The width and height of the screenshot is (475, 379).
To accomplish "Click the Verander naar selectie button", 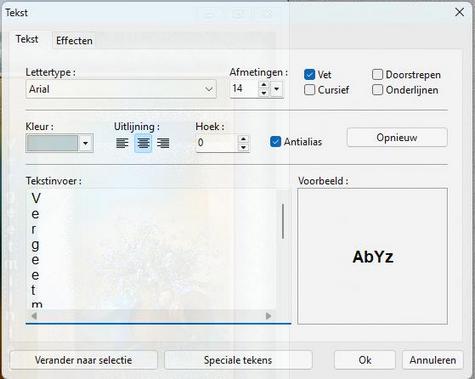I will point(83,360).
